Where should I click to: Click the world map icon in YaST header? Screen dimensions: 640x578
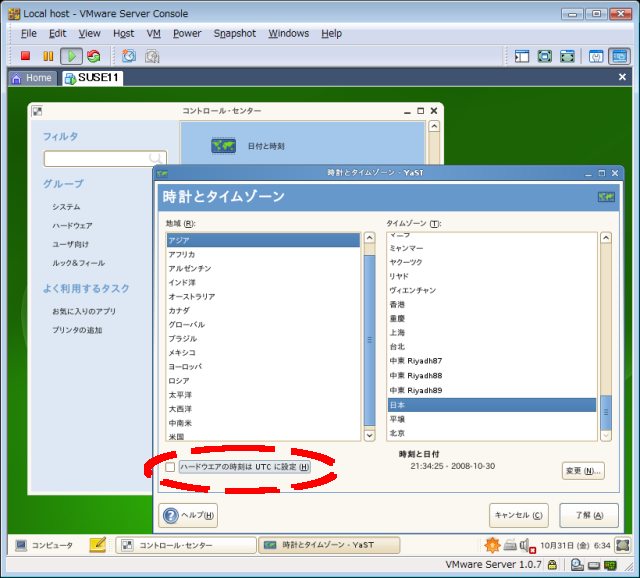coord(606,197)
